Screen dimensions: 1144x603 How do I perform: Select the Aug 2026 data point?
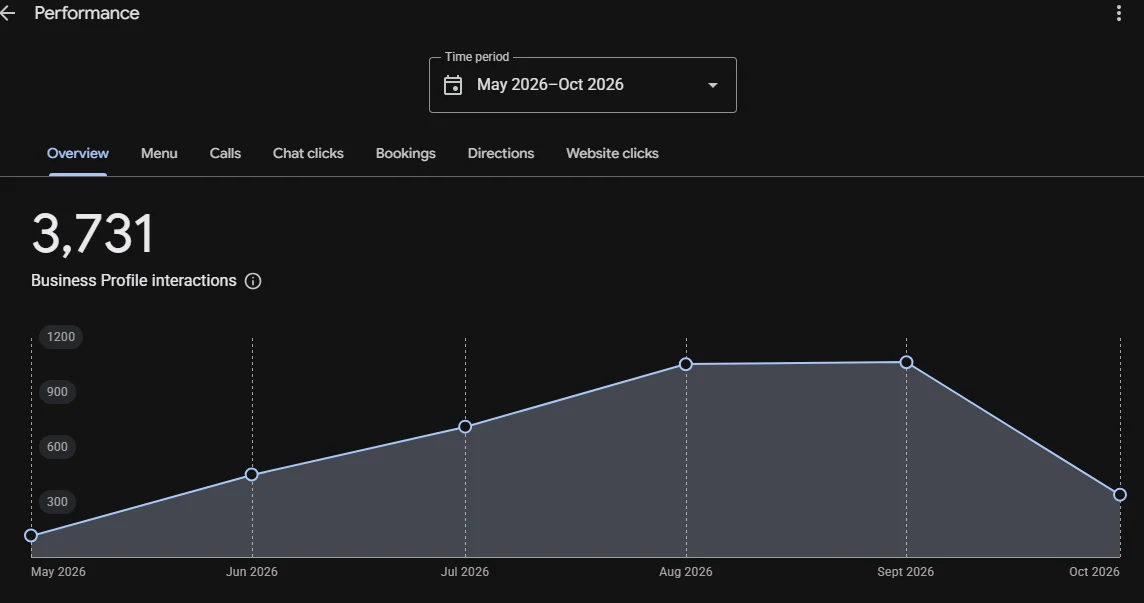click(686, 364)
